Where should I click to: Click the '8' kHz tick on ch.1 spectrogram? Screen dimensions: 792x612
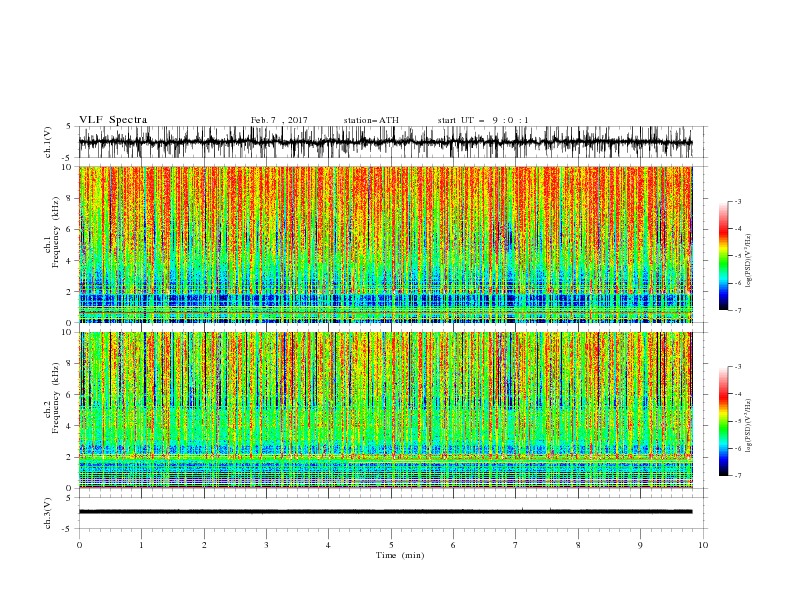coord(70,198)
